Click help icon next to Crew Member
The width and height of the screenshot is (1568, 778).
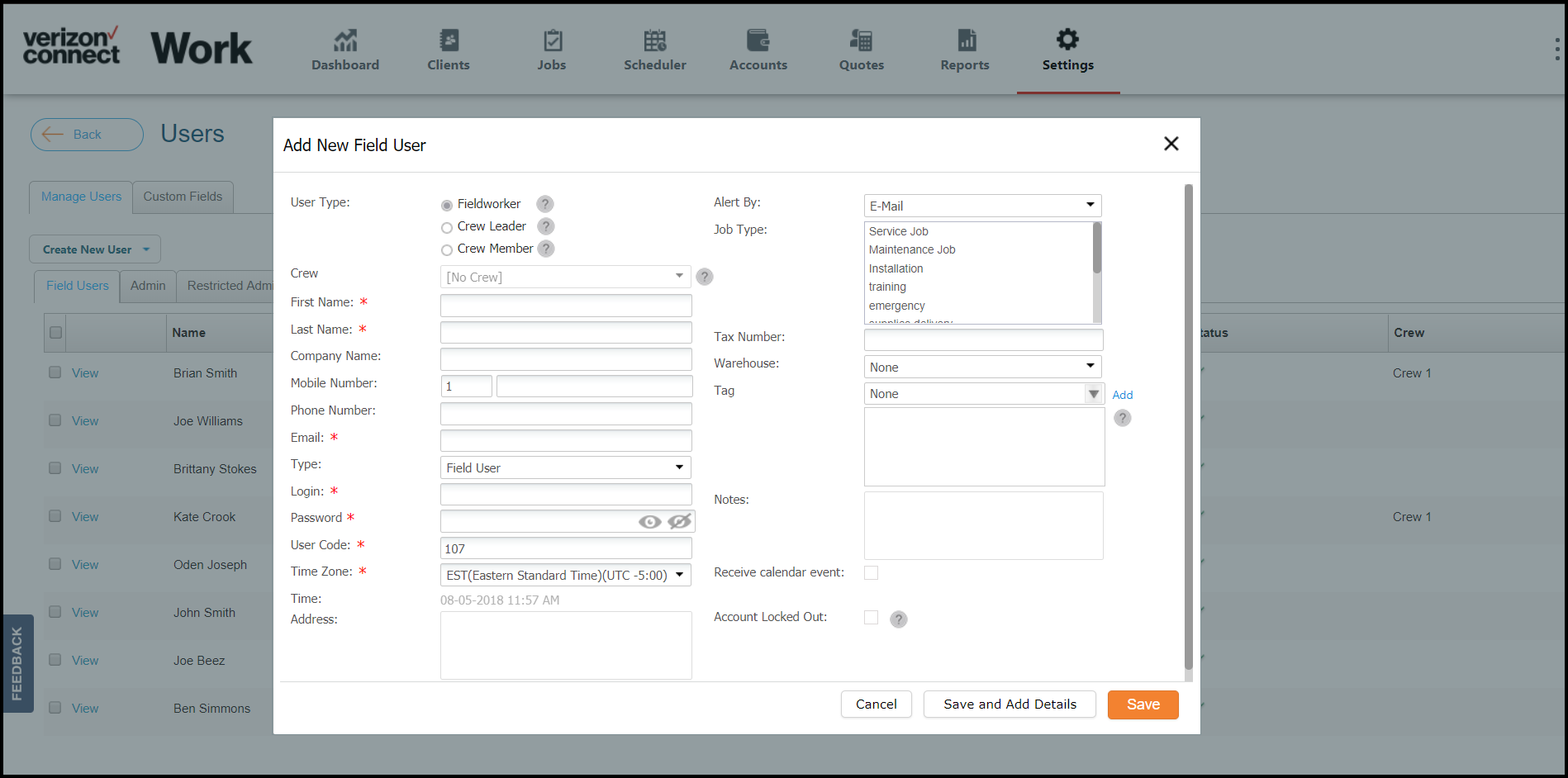546,249
